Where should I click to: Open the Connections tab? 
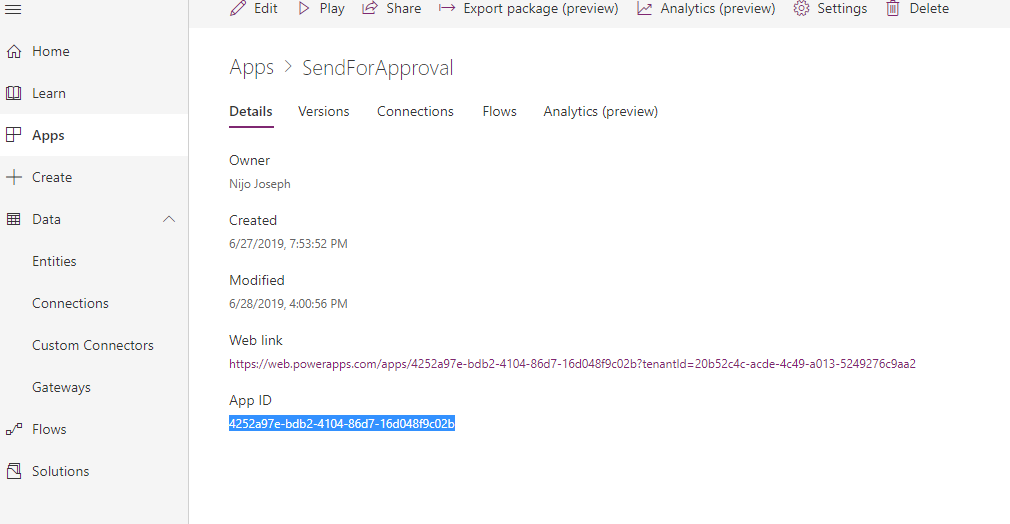click(x=415, y=111)
